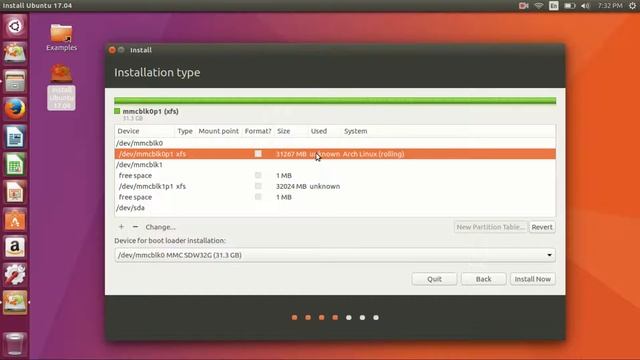
Task: Select the /dev/sda device row
Action: 335,208
